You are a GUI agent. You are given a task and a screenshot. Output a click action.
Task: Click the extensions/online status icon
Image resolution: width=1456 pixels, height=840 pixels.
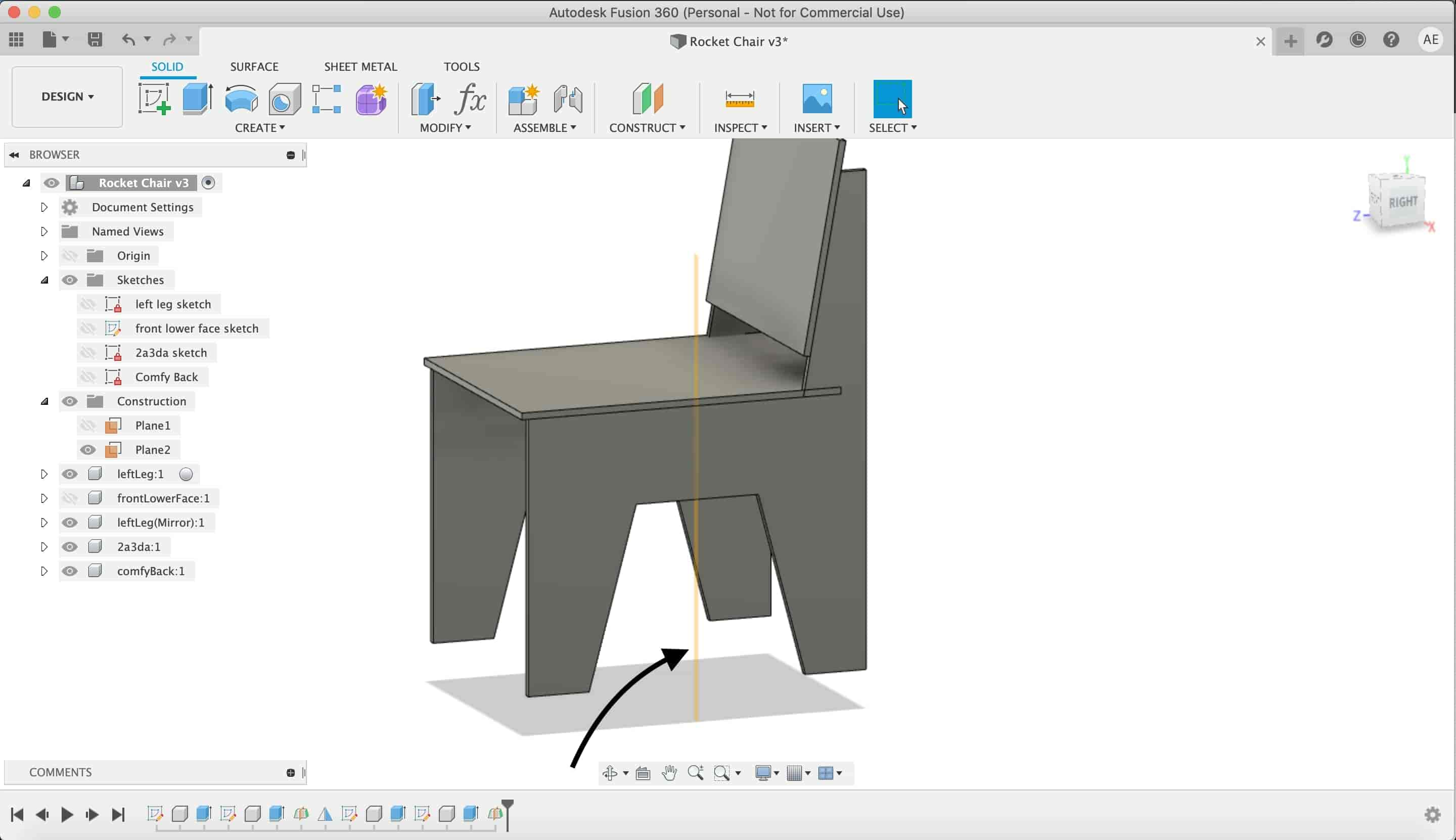tap(1324, 39)
